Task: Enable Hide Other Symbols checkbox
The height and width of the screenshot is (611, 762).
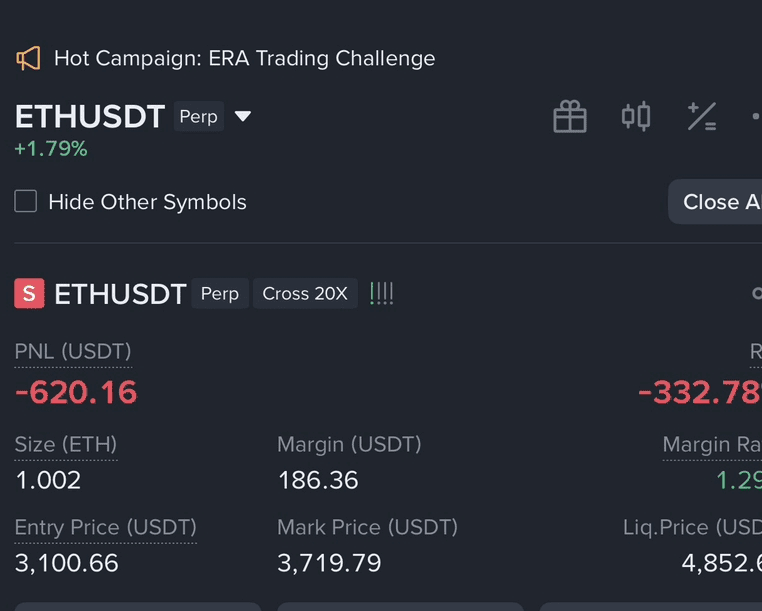Action: 26,201
